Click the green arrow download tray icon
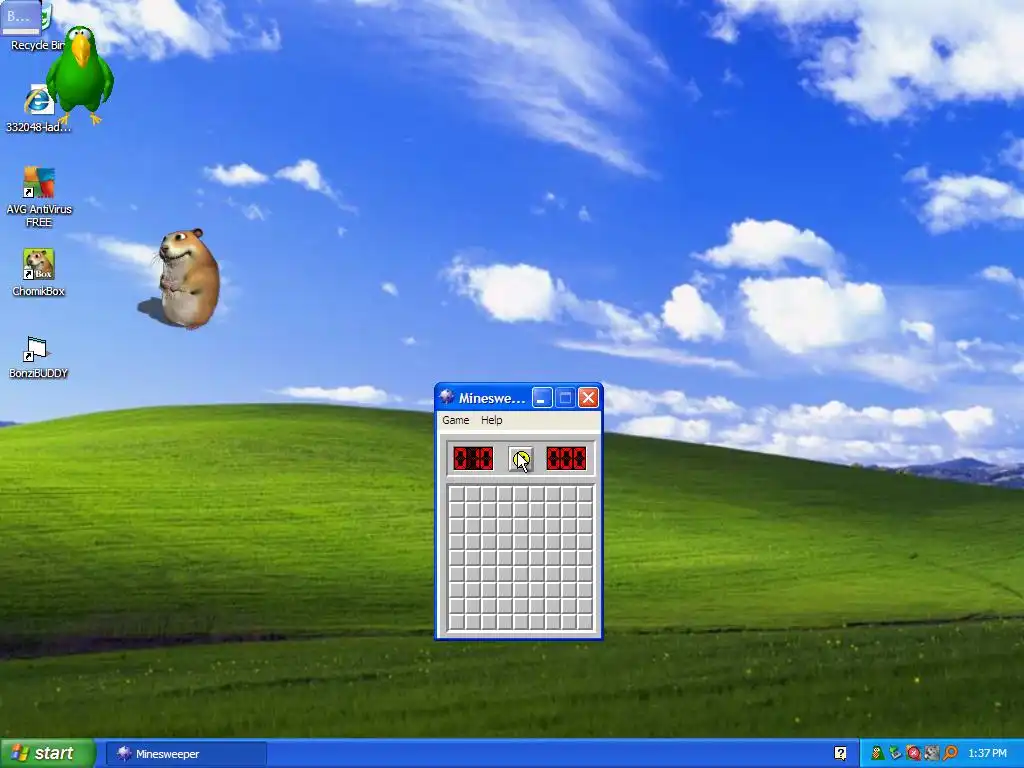This screenshot has width=1024, height=768. click(x=895, y=754)
